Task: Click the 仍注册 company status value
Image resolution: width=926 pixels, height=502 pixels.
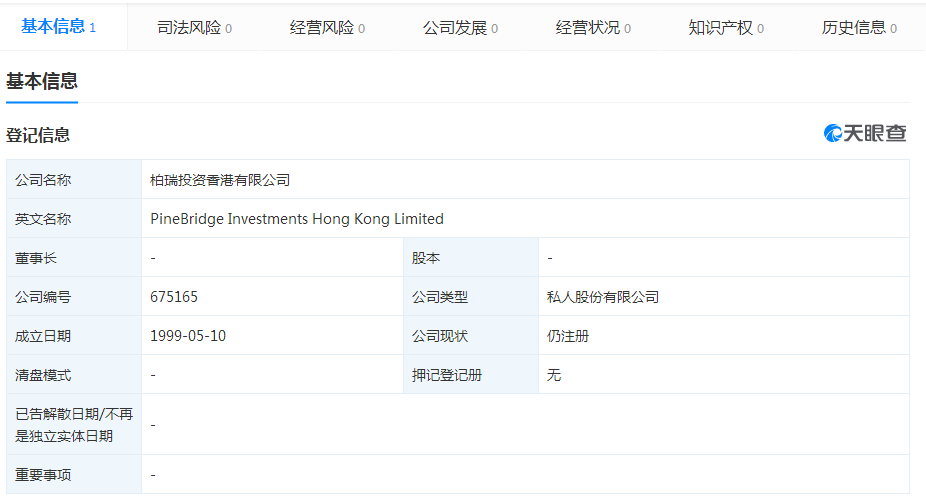Action: 568,336
